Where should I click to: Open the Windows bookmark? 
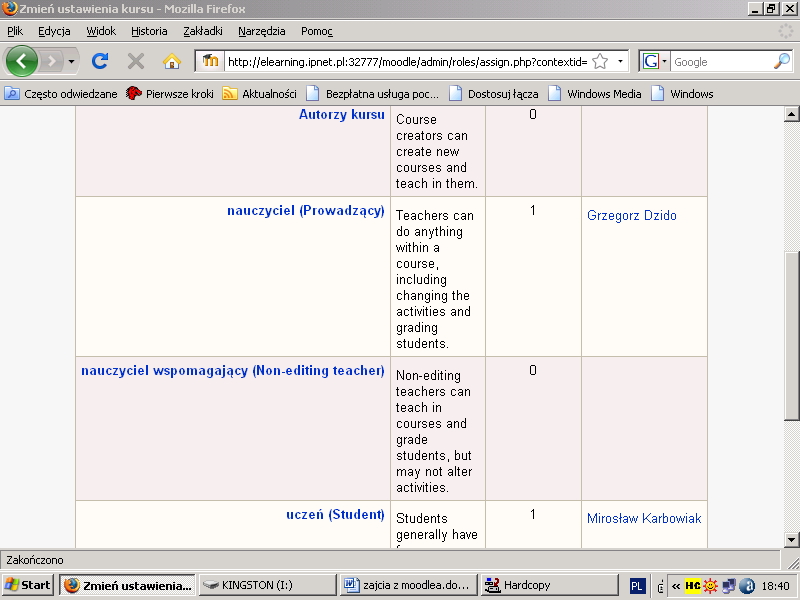(x=682, y=94)
